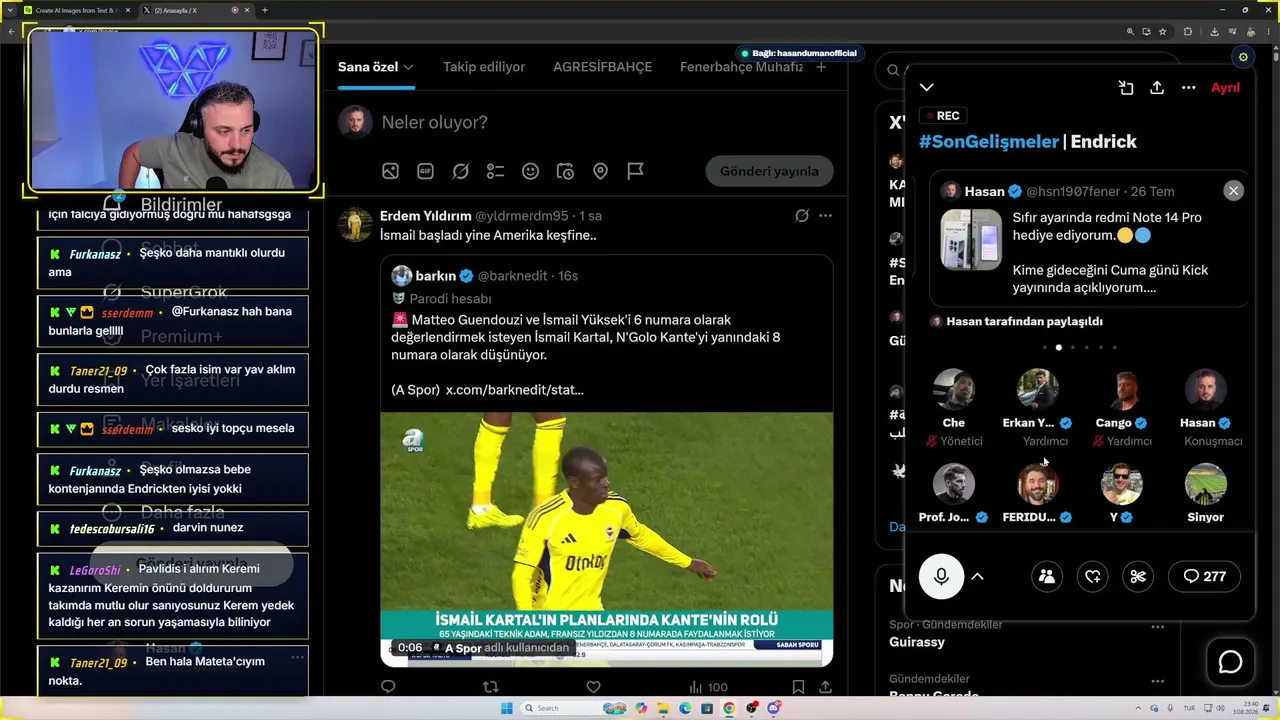Open the floating Grok chat button
Viewport: 1280px width, 720px height.
click(1230, 662)
